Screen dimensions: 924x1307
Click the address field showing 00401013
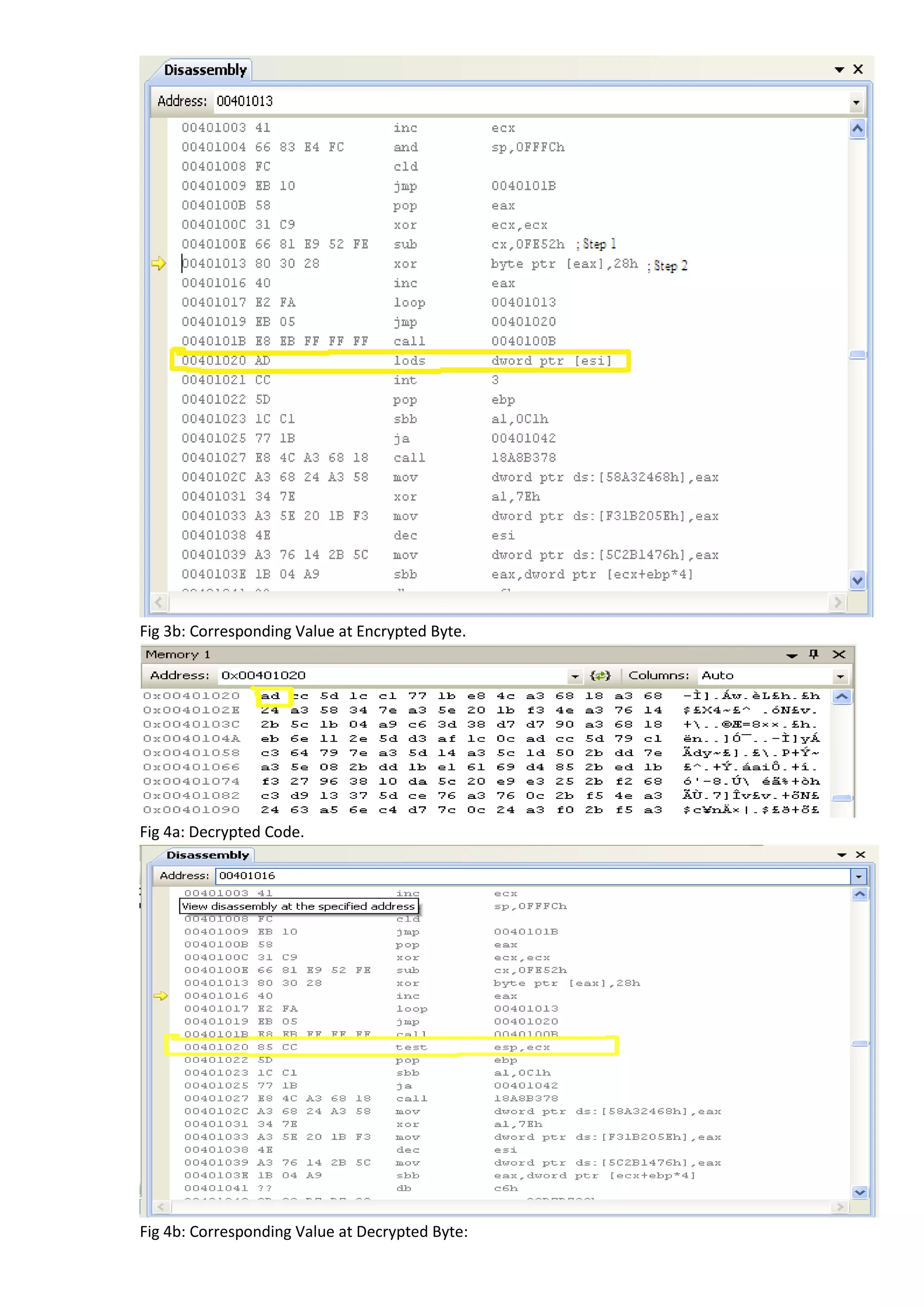pos(531,102)
